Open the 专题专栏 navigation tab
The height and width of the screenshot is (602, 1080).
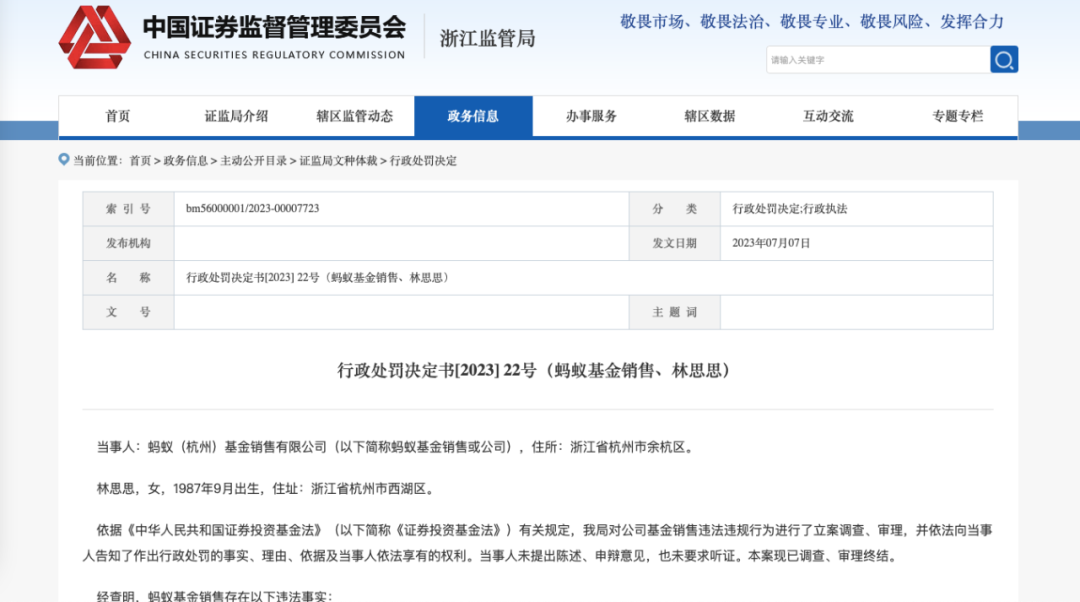click(958, 116)
